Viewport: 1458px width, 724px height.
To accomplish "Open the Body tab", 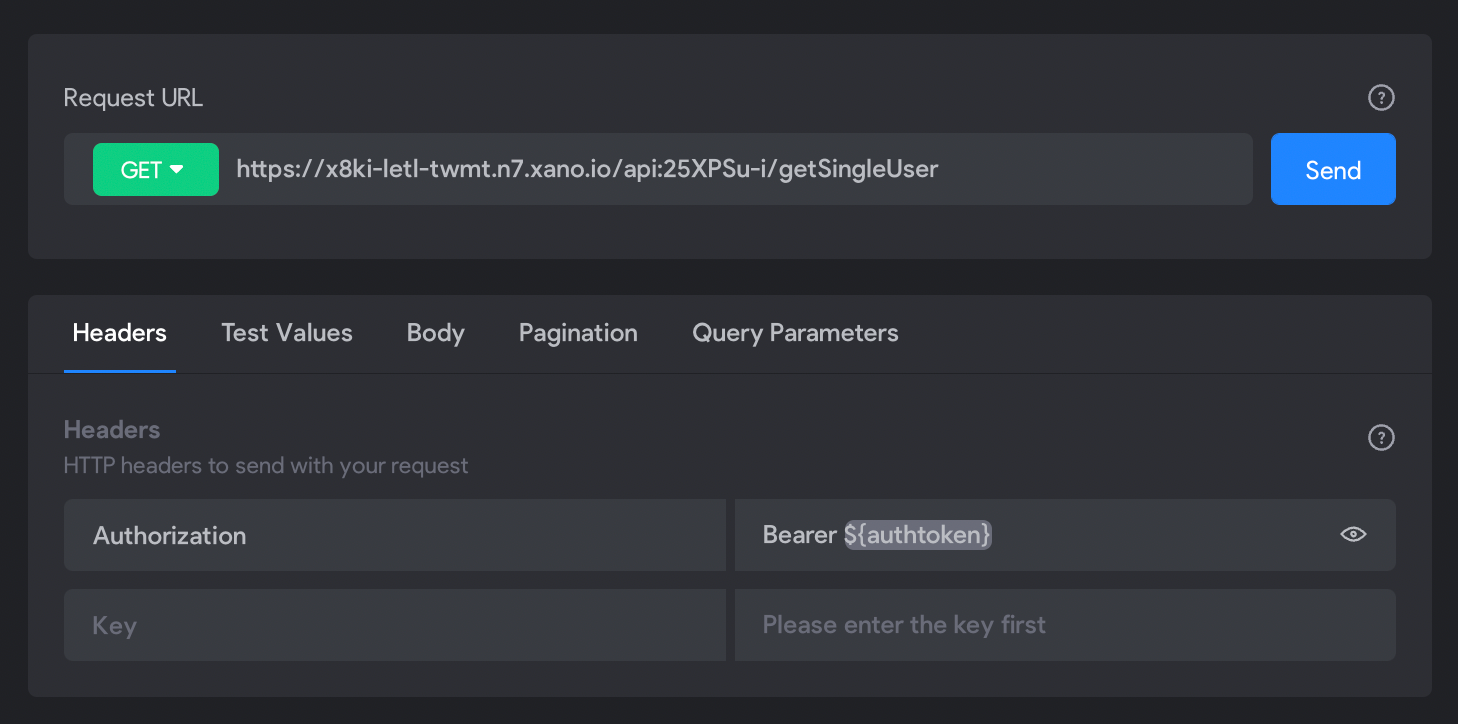I will tap(436, 333).
